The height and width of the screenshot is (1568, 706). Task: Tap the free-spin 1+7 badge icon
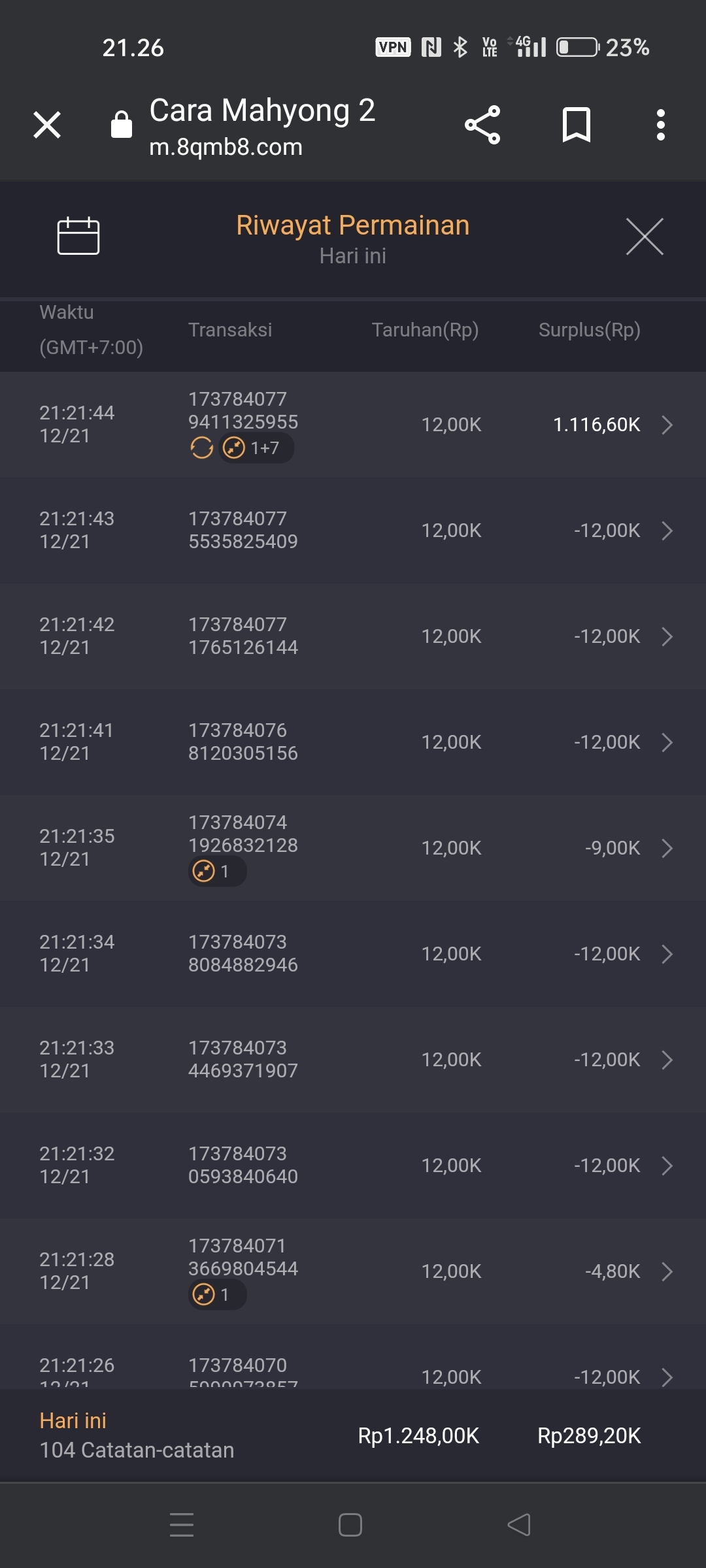coord(256,448)
